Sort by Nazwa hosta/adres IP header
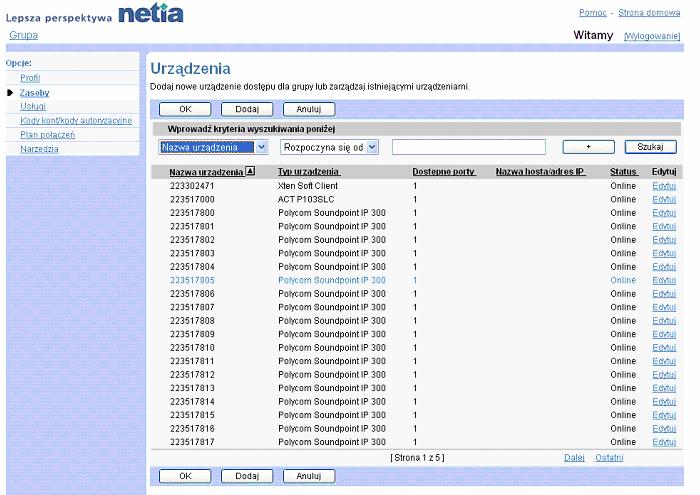700x495 pixels. click(540, 172)
